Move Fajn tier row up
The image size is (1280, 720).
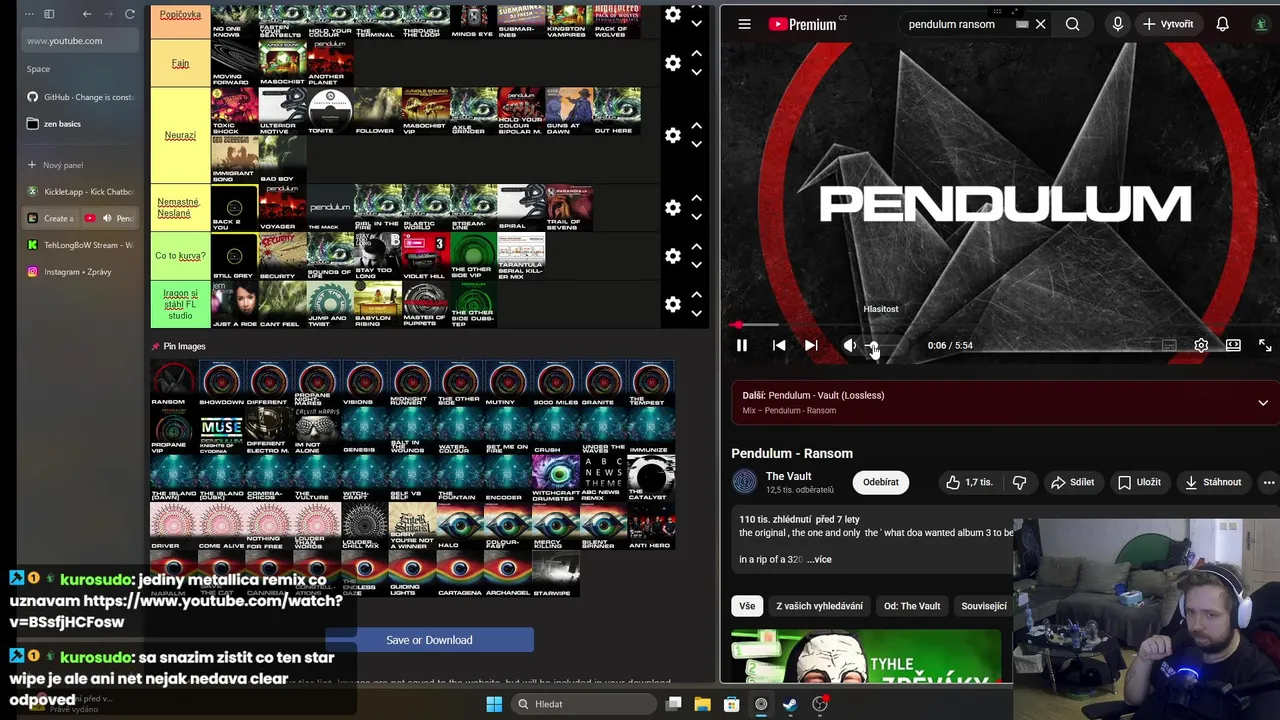(697, 54)
